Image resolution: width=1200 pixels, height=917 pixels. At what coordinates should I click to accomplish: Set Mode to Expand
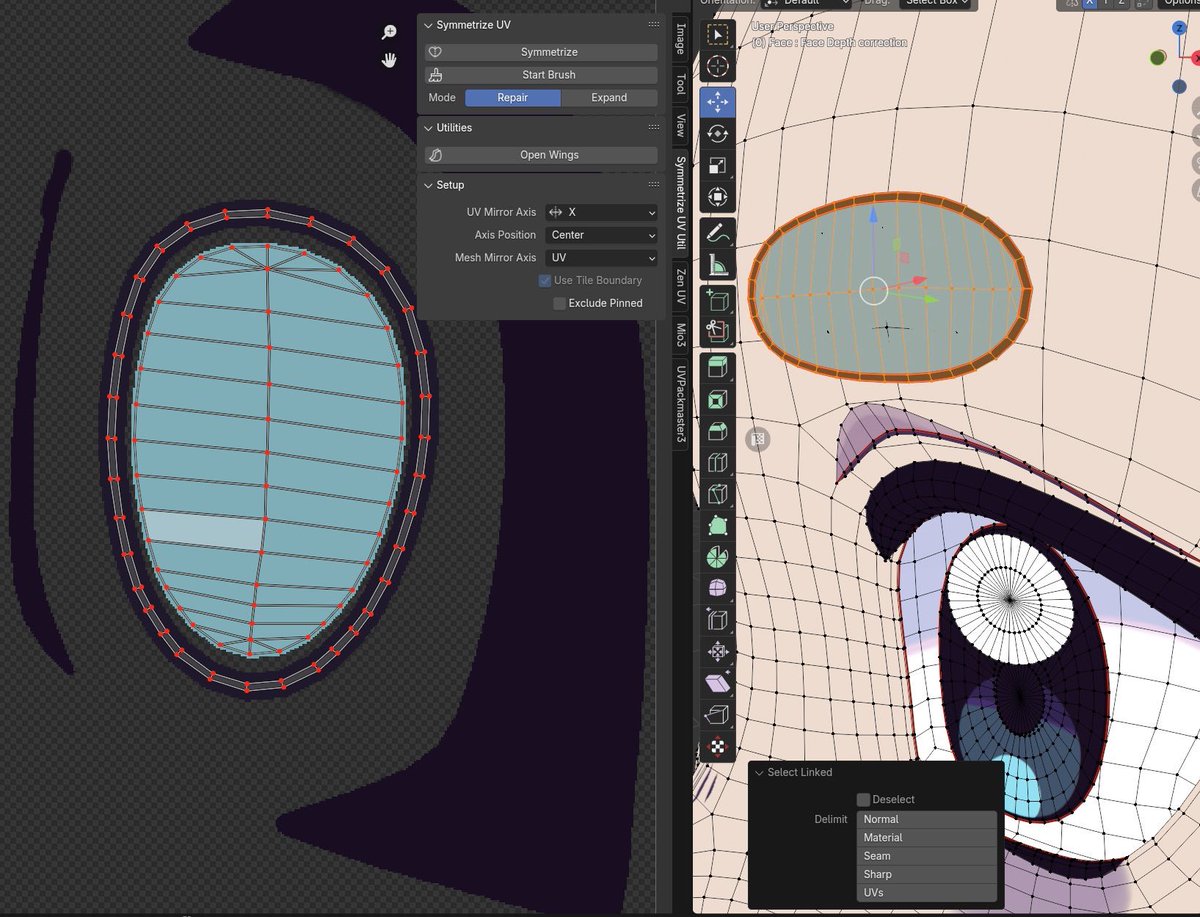(609, 98)
